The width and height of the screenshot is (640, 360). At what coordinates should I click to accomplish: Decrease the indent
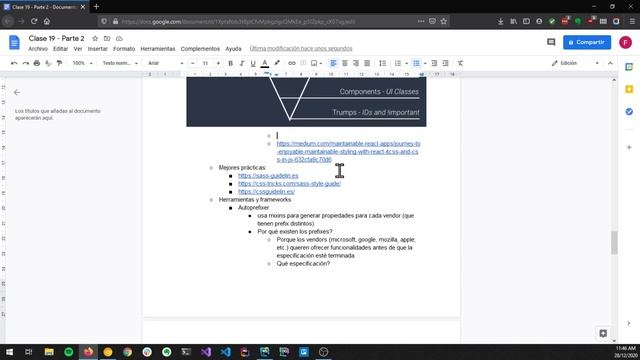(434, 63)
